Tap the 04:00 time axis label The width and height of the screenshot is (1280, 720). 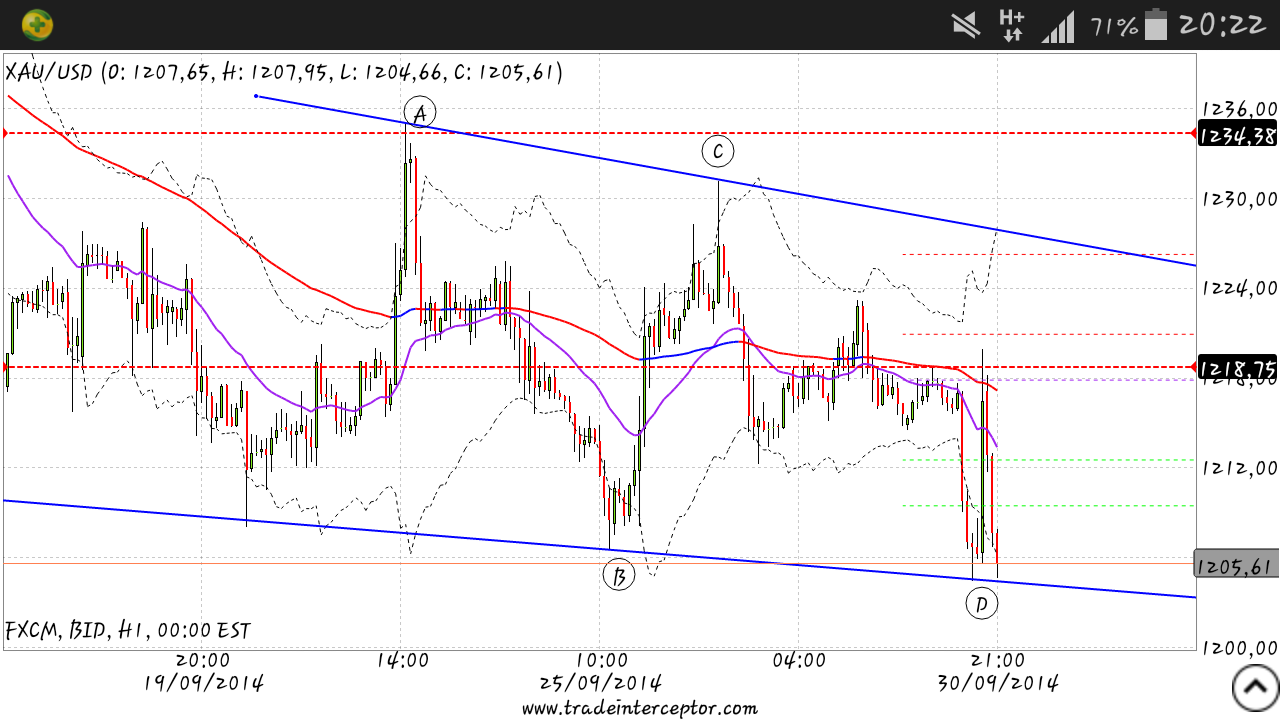tap(798, 660)
